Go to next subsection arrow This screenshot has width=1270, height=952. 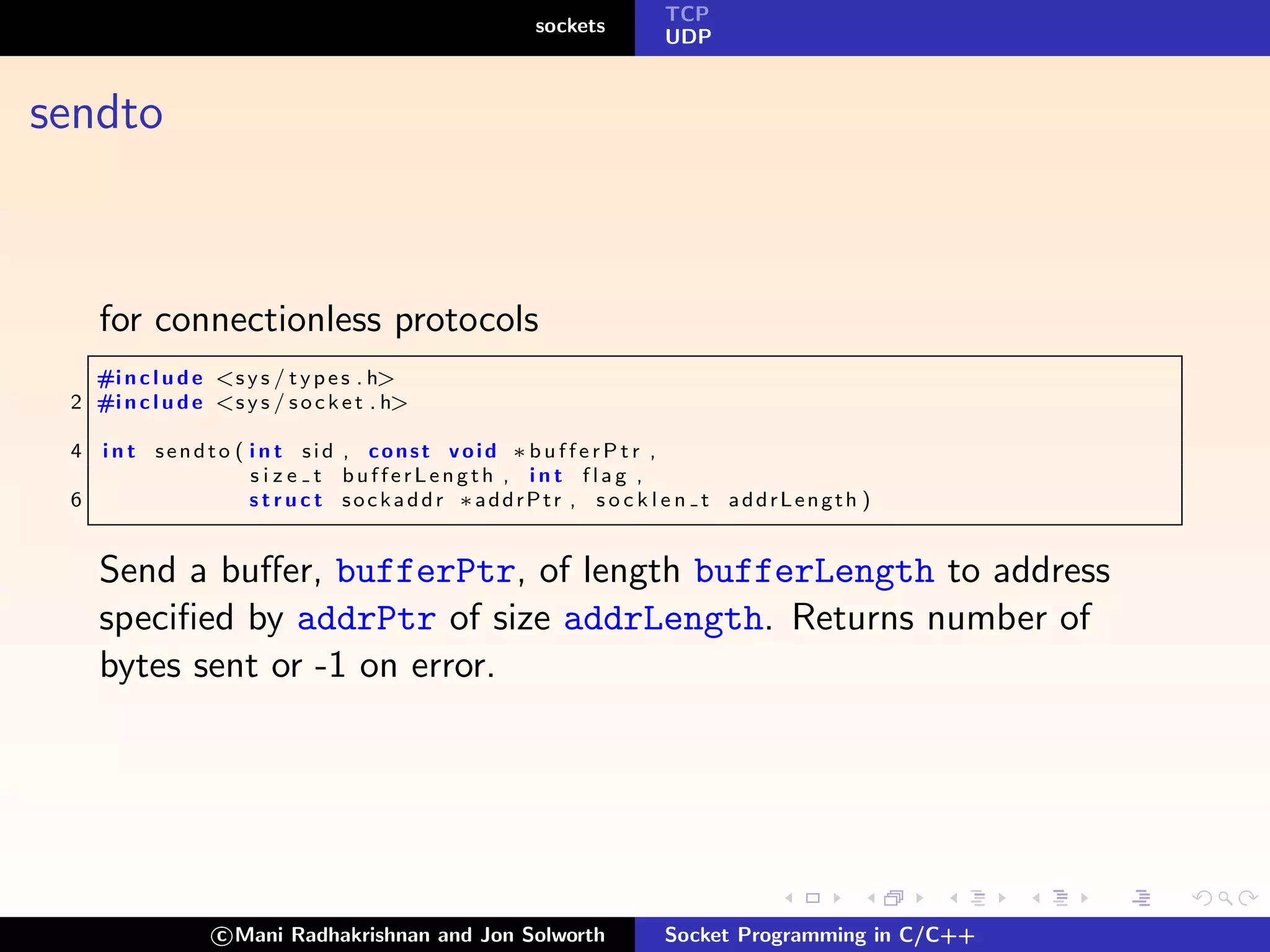coord(1002,898)
